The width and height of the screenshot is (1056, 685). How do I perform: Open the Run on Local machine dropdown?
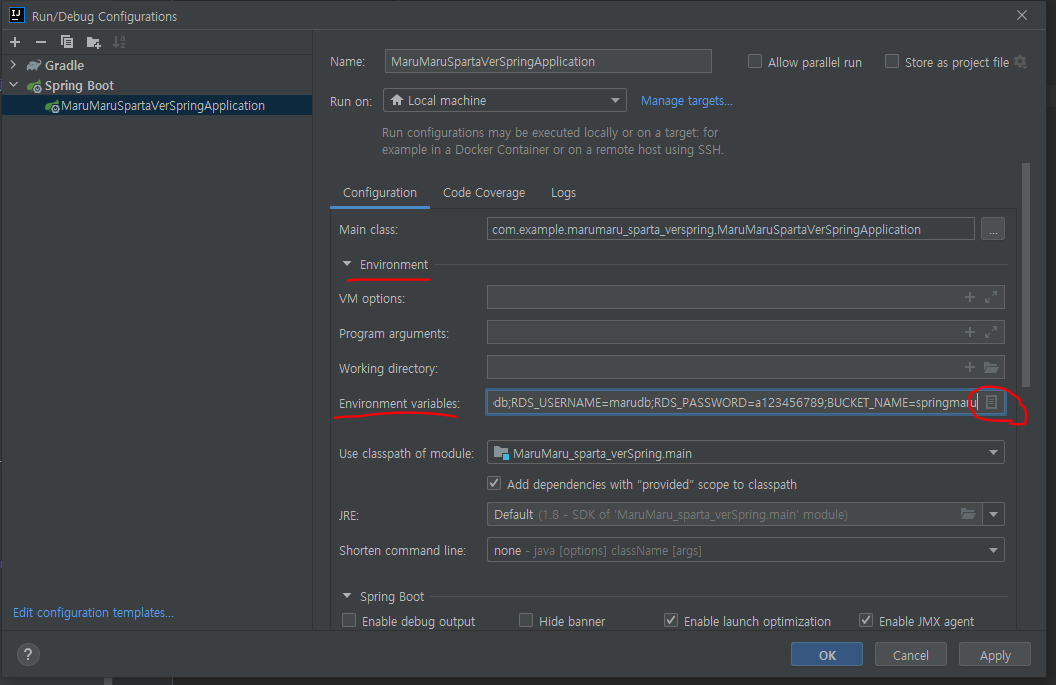tap(505, 100)
